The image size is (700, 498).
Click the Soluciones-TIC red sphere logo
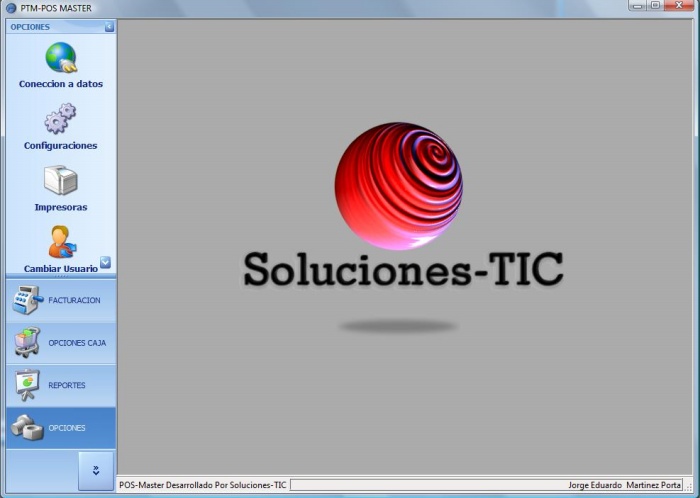399,186
